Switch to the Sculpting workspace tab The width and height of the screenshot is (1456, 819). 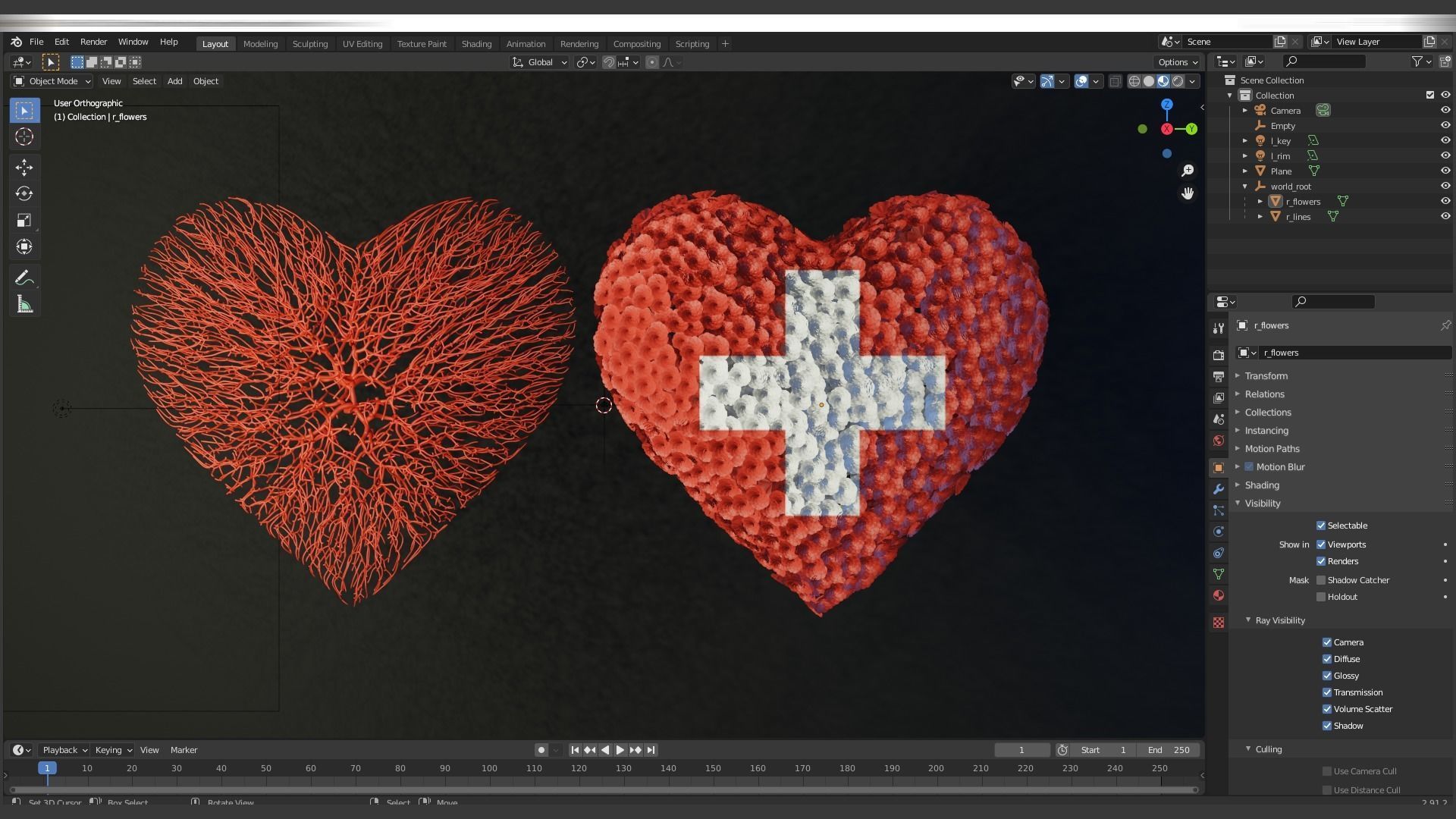310,44
